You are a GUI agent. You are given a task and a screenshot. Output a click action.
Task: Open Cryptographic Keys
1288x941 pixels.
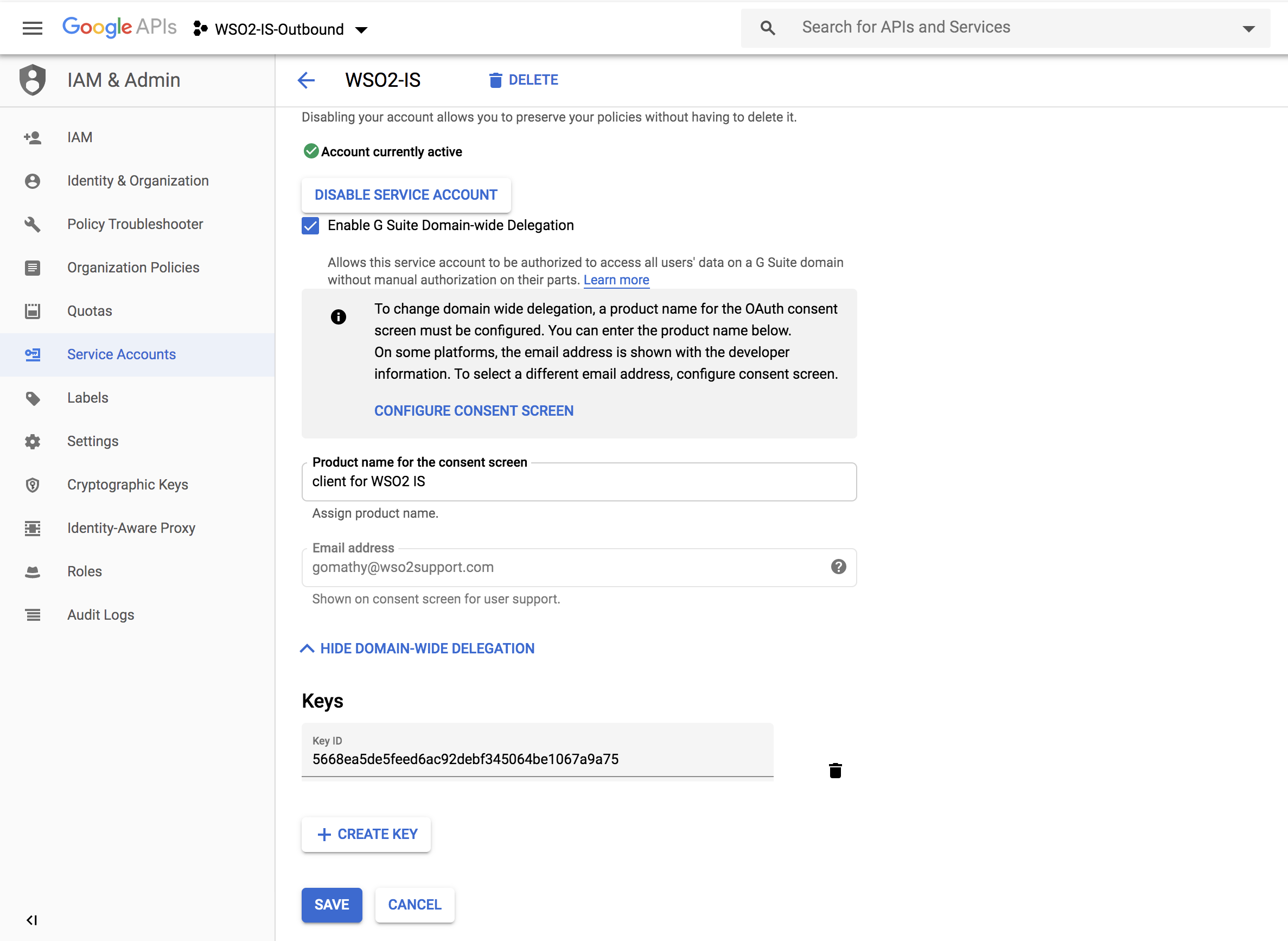pyautogui.click(x=137, y=484)
